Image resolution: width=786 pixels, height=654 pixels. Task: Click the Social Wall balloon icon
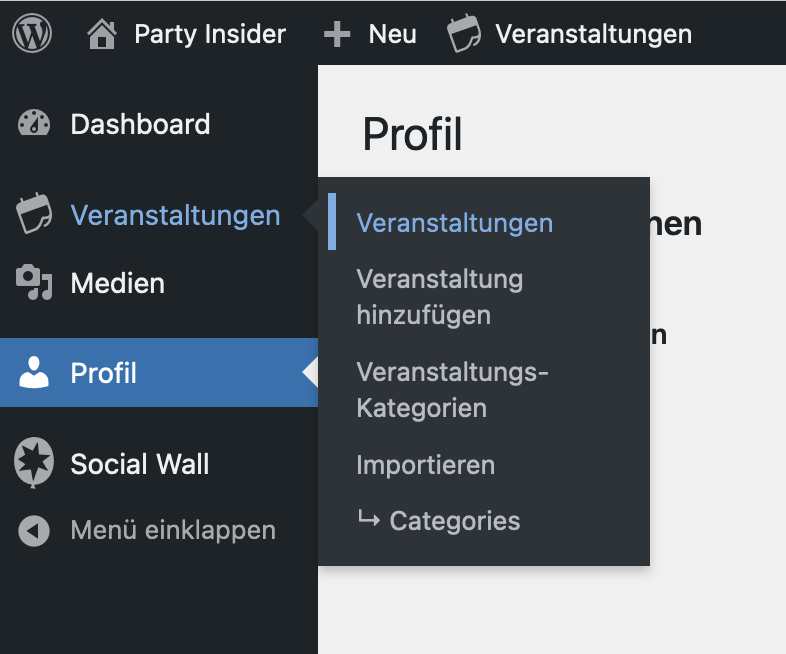point(34,463)
